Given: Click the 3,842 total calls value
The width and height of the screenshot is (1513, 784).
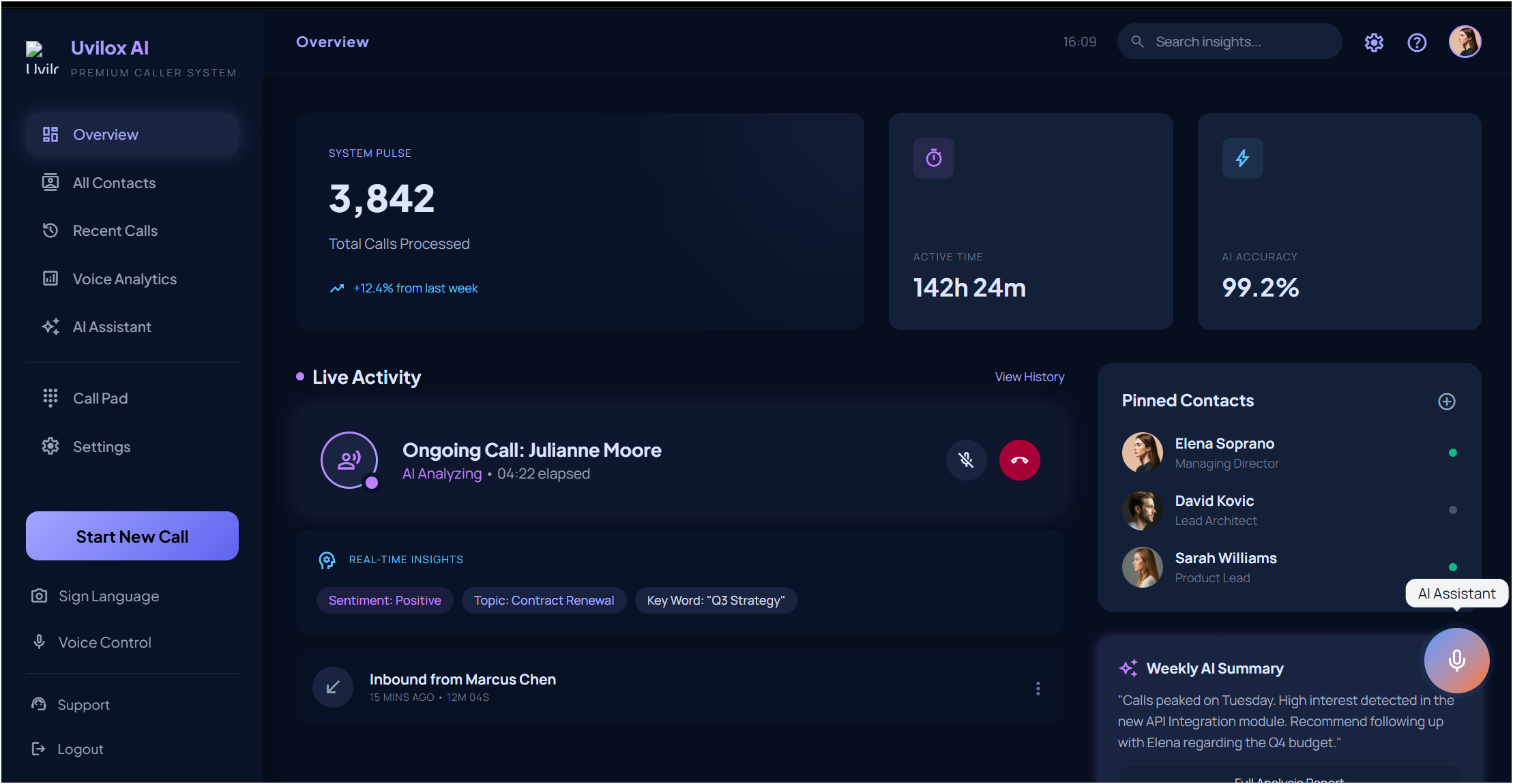Looking at the screenshot, I should [x=381, y=199].
